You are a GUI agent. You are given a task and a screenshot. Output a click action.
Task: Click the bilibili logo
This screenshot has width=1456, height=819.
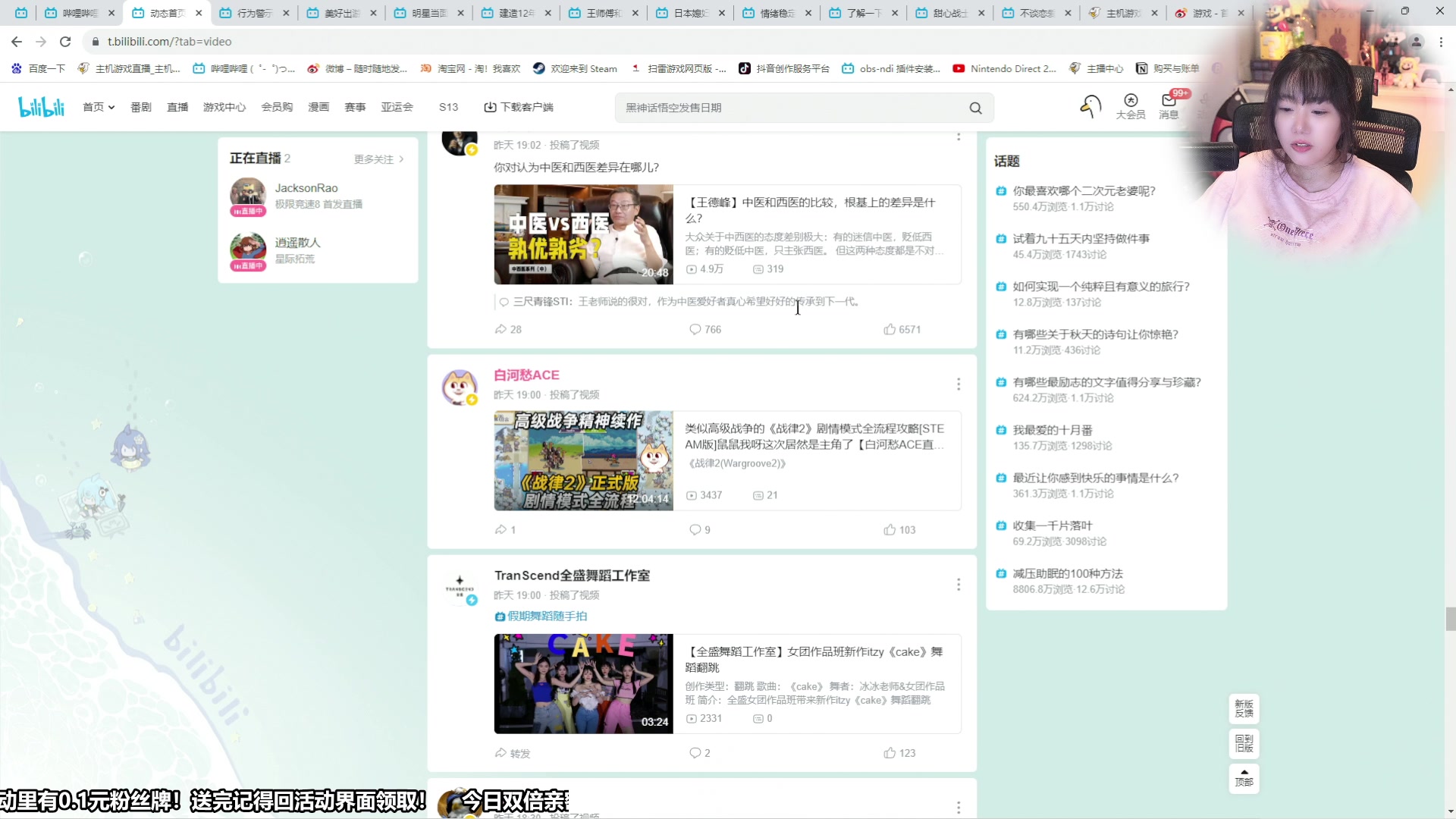(x=41, y=106)
